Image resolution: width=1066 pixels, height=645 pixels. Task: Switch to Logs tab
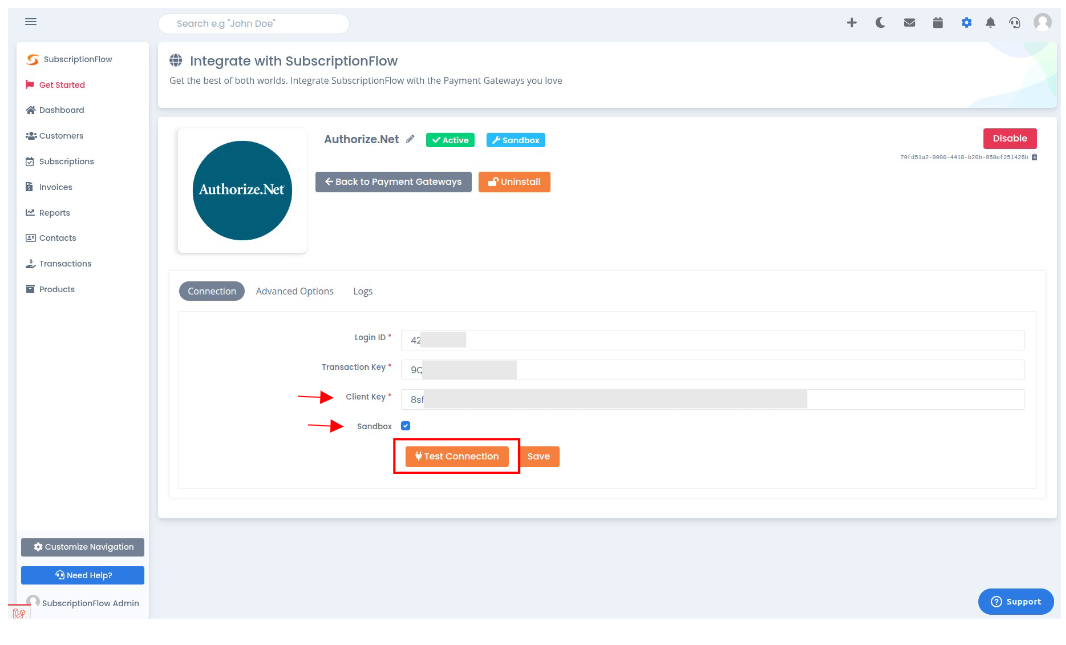coord(362,291)
